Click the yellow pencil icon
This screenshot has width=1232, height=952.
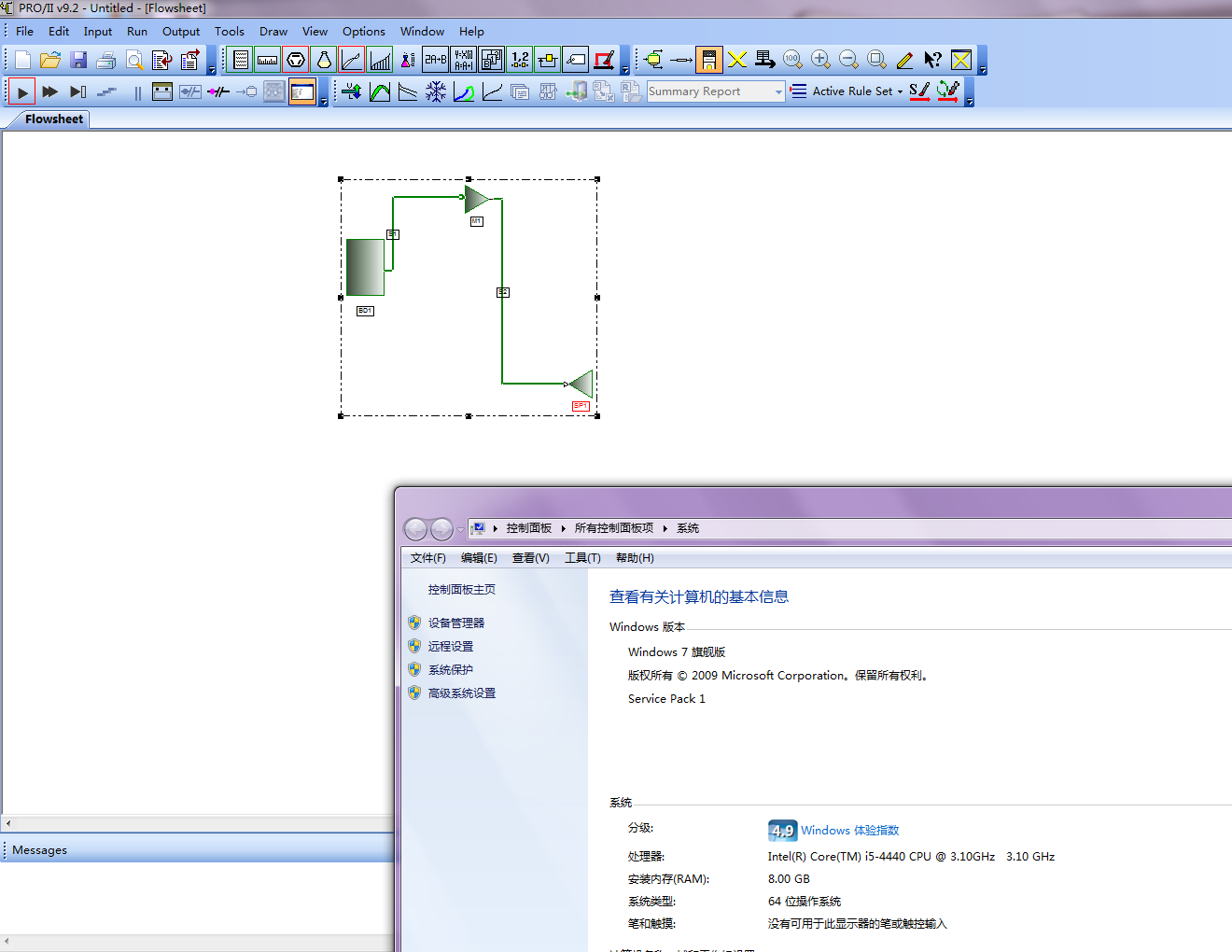[x=904, y=61]
